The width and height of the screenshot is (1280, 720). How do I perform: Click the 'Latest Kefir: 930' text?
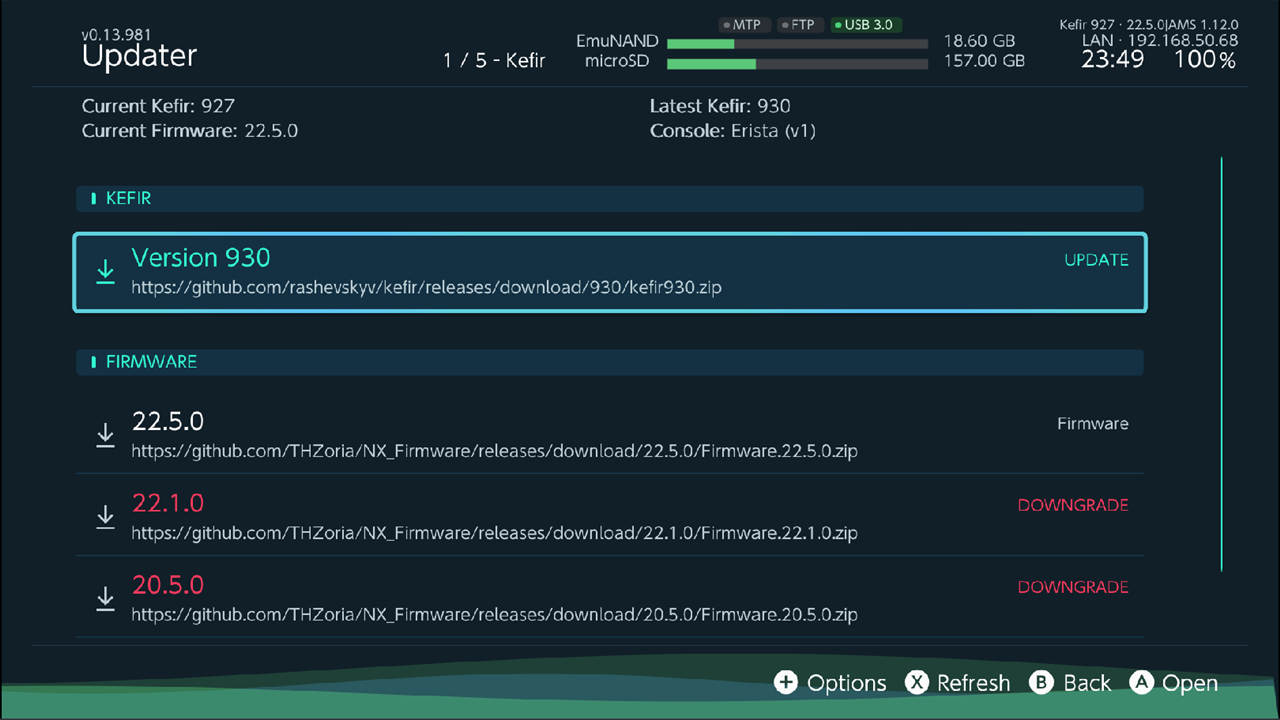point(720,106)
